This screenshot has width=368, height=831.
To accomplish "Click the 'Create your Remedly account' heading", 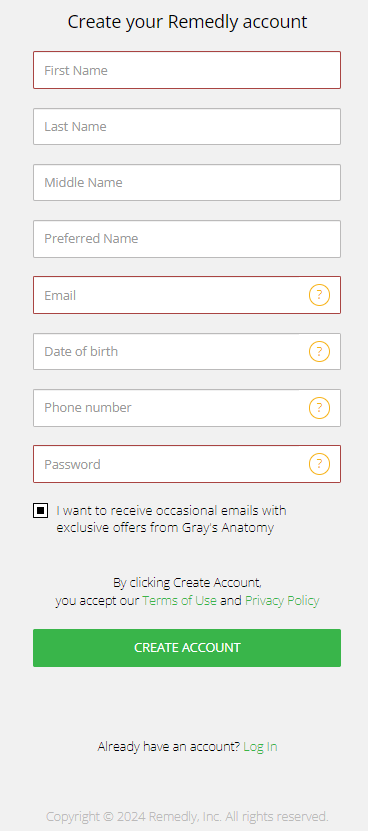I will pyautogui.click(x=187, y=22).
